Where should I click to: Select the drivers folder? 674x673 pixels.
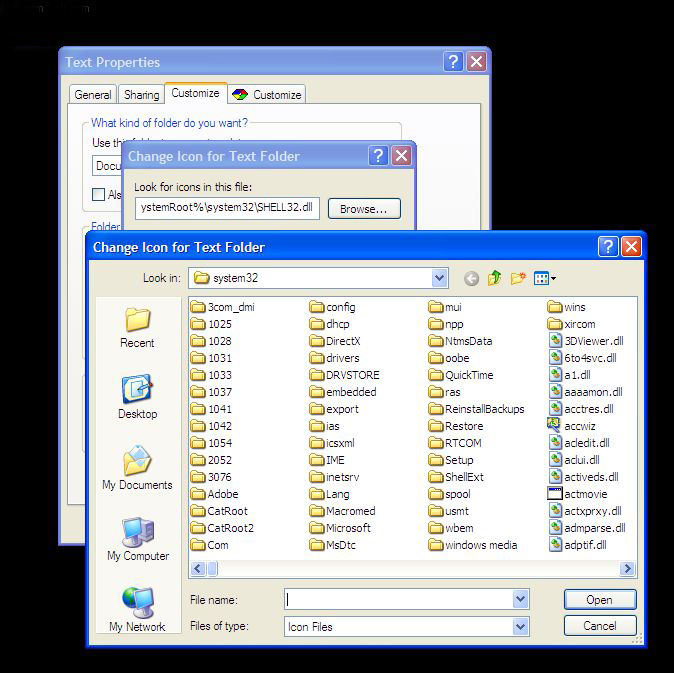[x=334, y=358]
